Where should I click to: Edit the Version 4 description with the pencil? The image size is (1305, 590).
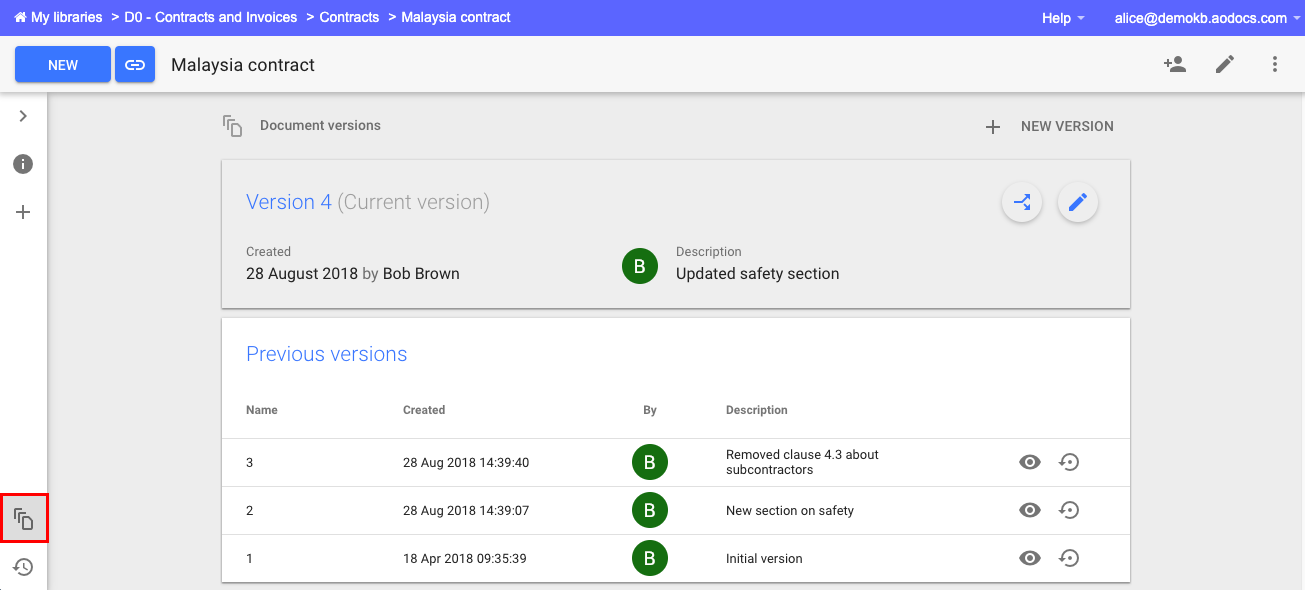pyautogui.click(x=1078, y=202)
